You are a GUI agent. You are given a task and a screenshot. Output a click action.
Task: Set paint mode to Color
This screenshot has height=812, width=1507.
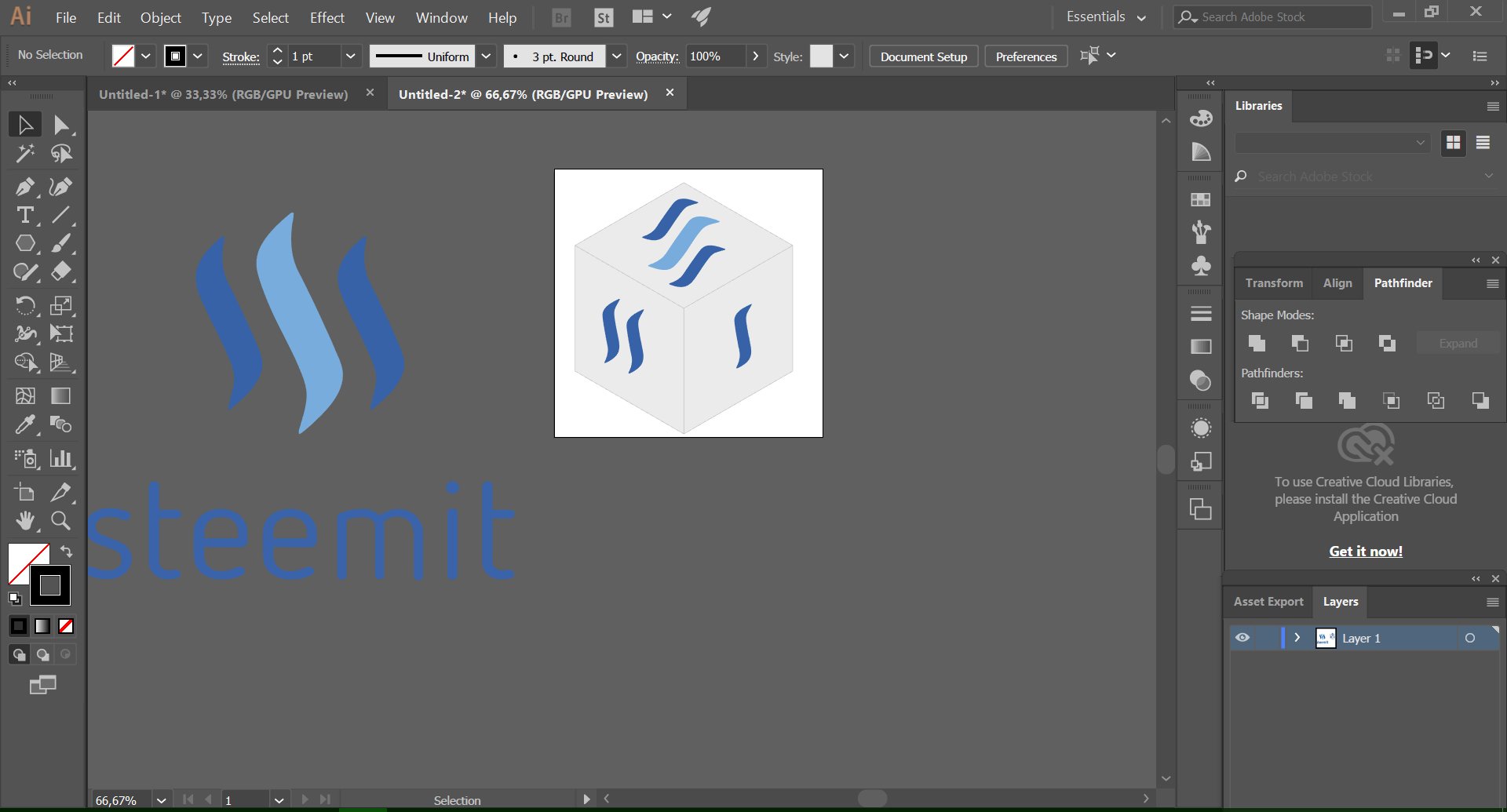pyautogui.click(x=19, y=626)
